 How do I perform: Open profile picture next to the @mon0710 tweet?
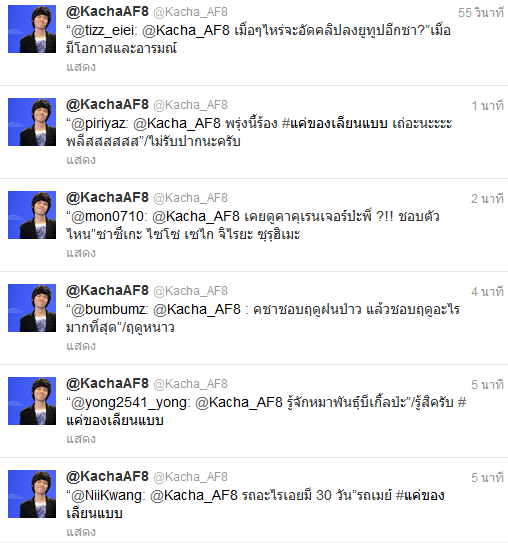(x=32, y=215)
